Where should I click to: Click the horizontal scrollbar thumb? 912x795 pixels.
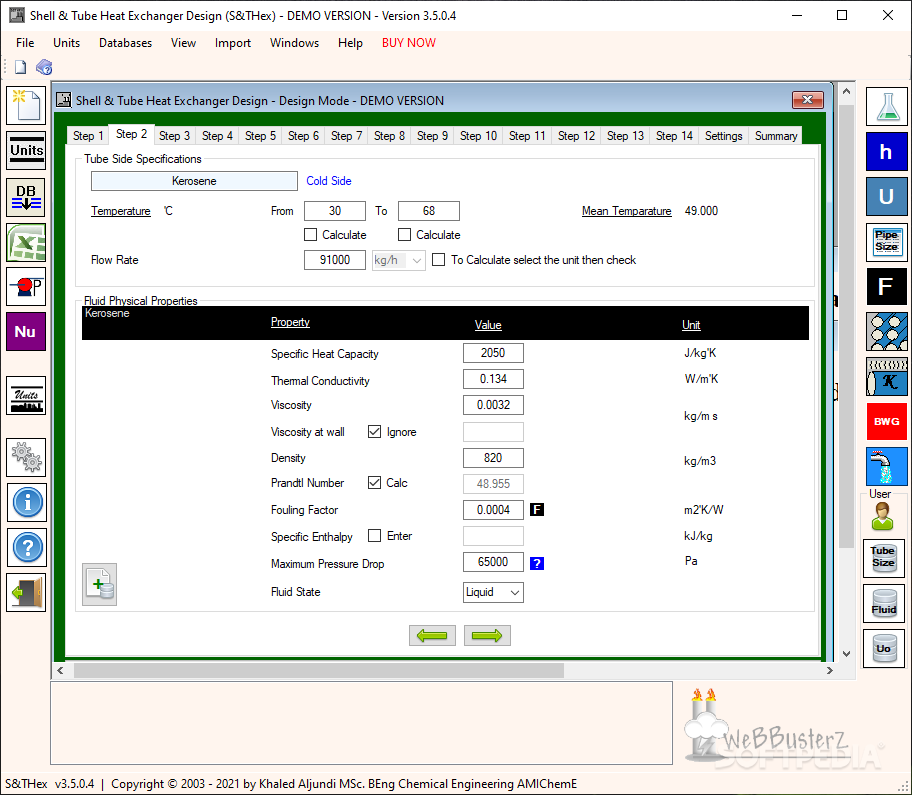(x=319, y=671)
